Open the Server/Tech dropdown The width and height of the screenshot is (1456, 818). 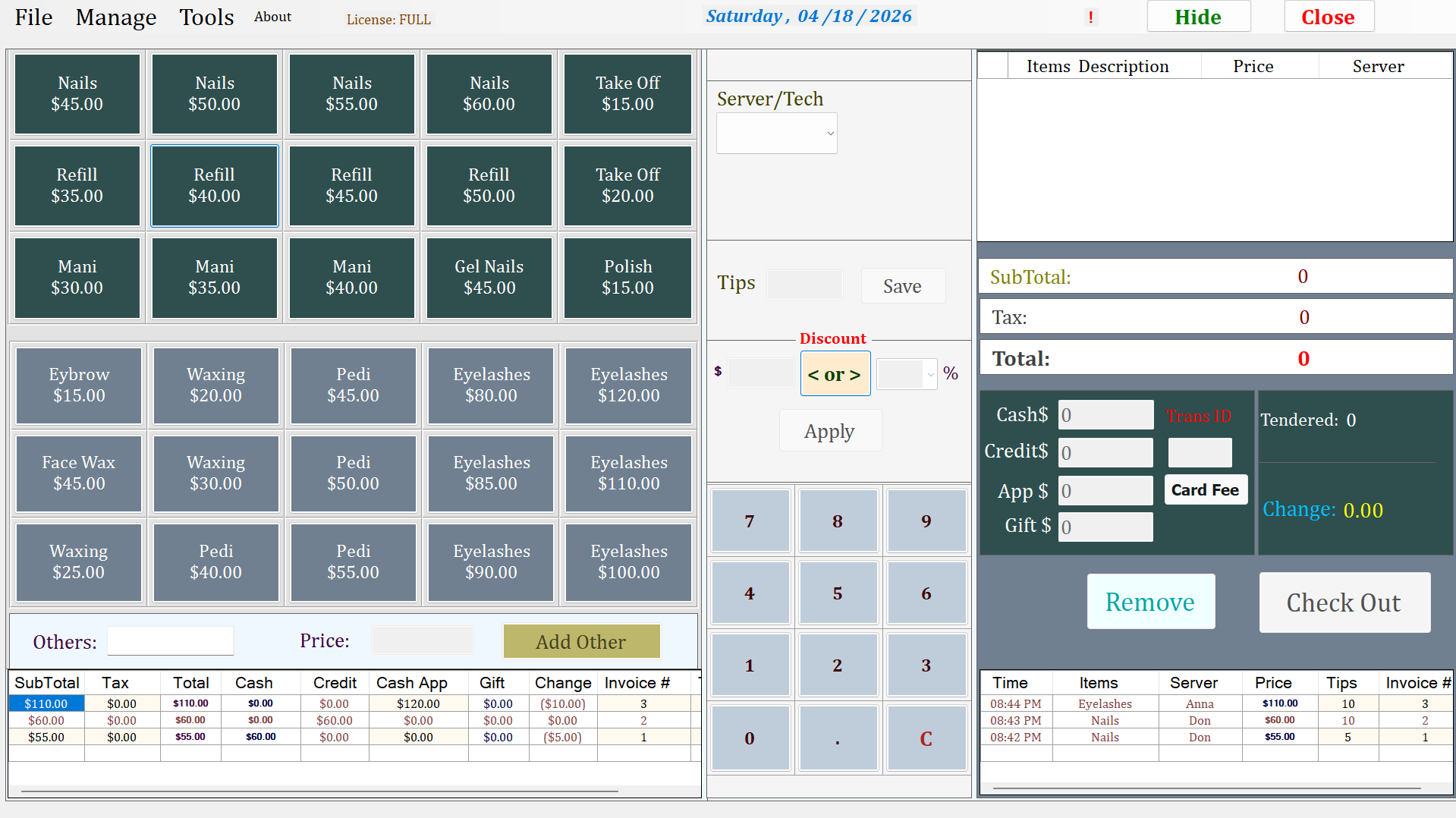coord(775,133)
